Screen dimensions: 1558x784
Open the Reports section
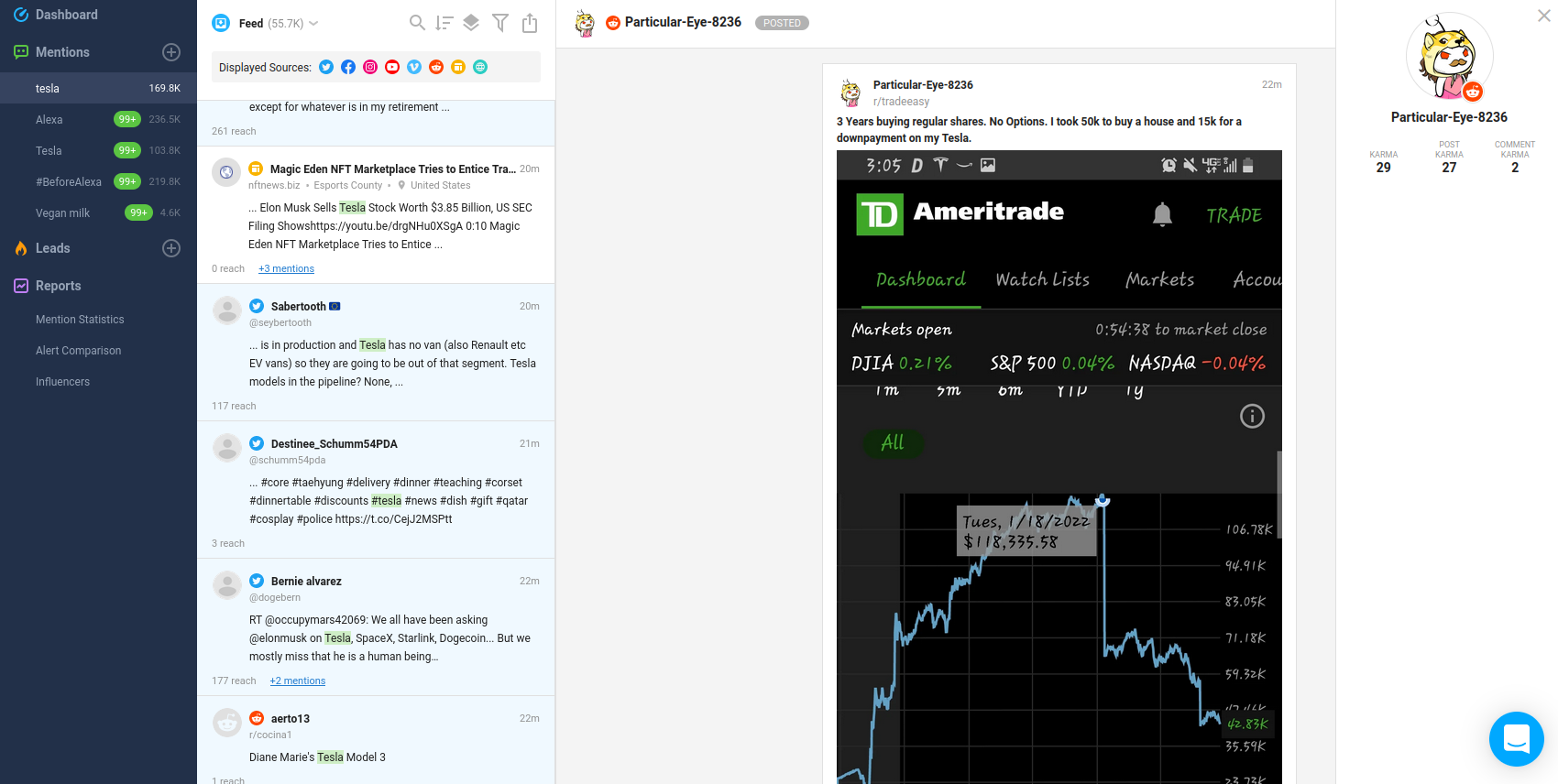click(x=58, y=286)
